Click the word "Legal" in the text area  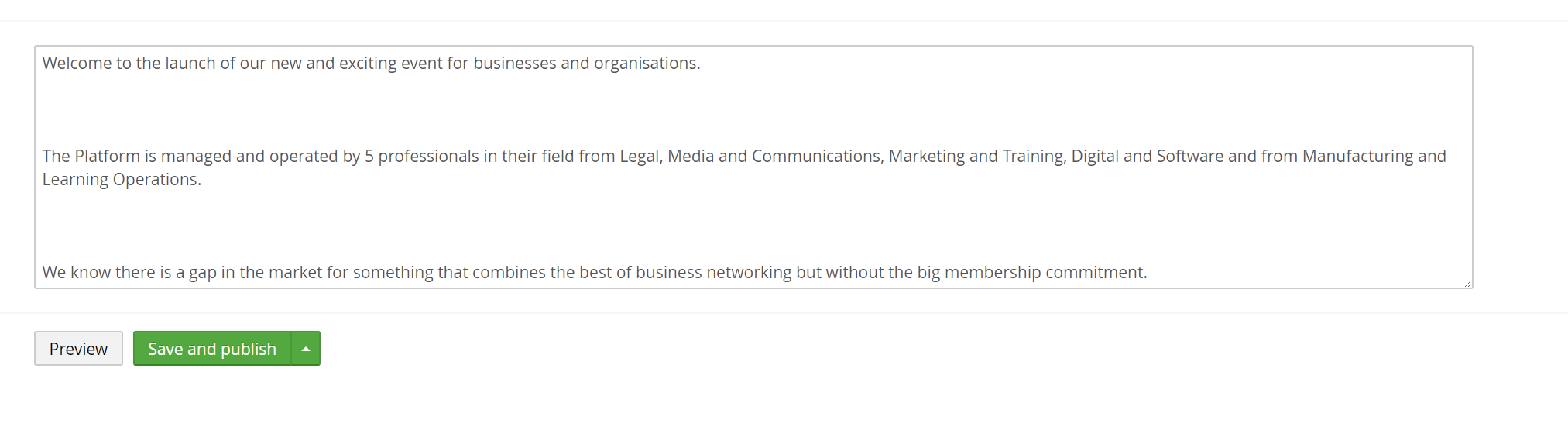[640, 157]
